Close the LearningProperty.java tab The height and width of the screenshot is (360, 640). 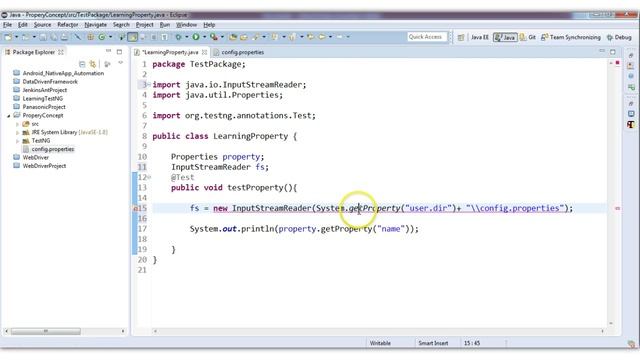[x=204, y=52]
